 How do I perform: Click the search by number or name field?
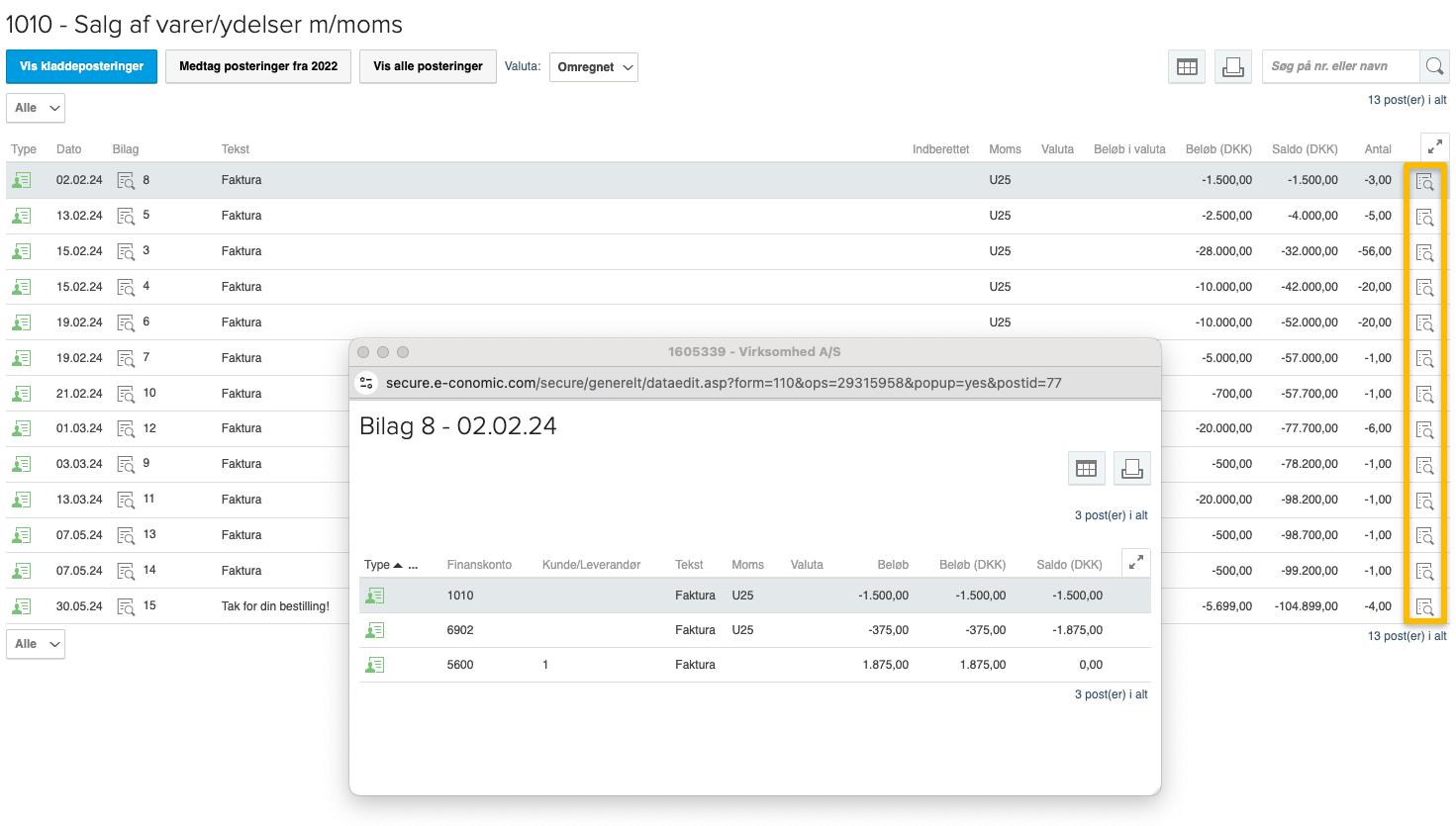coord(1340,66)
